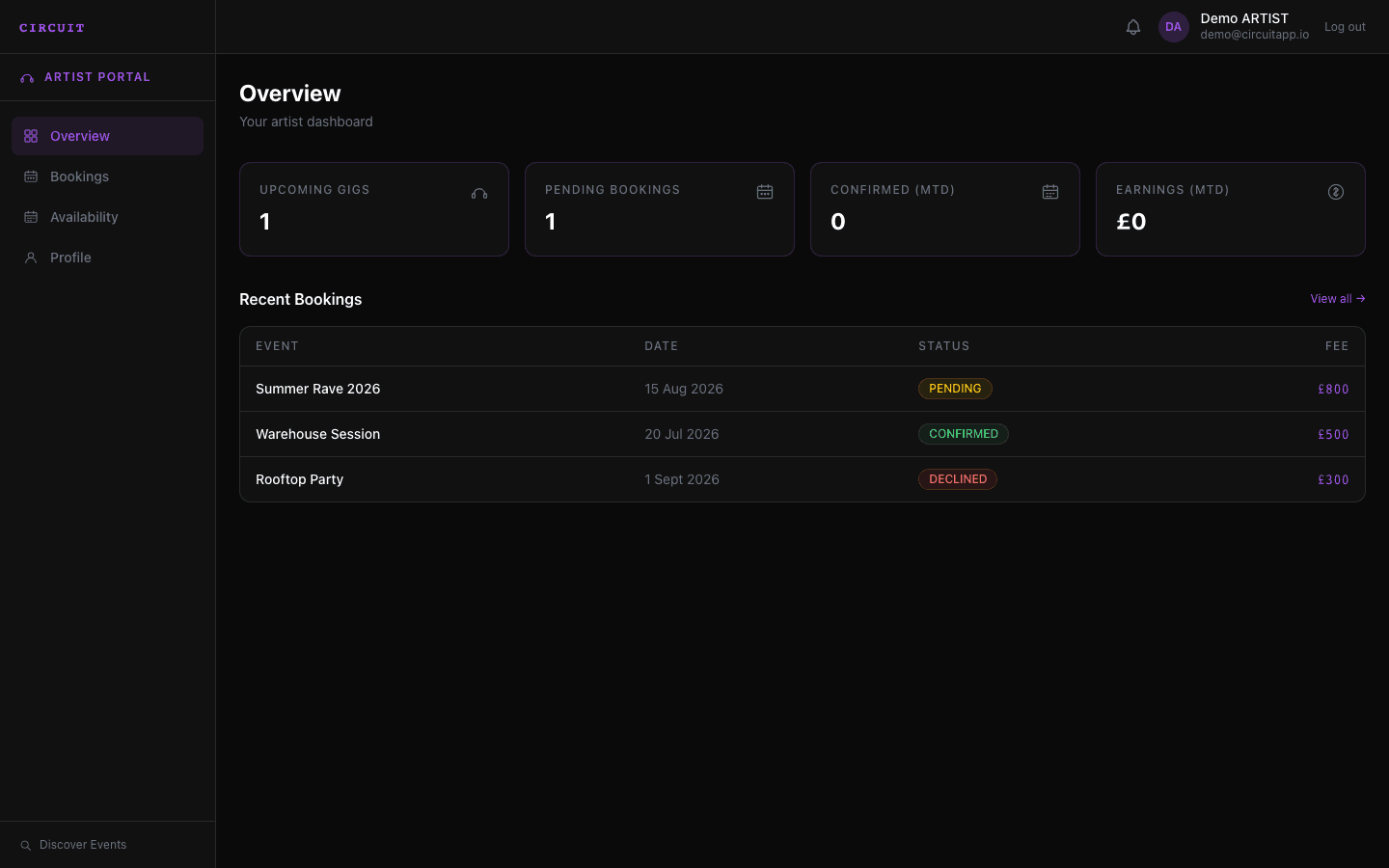Click the headphones icon beside Artist Portal
Screen dimensions: 1389x868
(x=27, y=77)
